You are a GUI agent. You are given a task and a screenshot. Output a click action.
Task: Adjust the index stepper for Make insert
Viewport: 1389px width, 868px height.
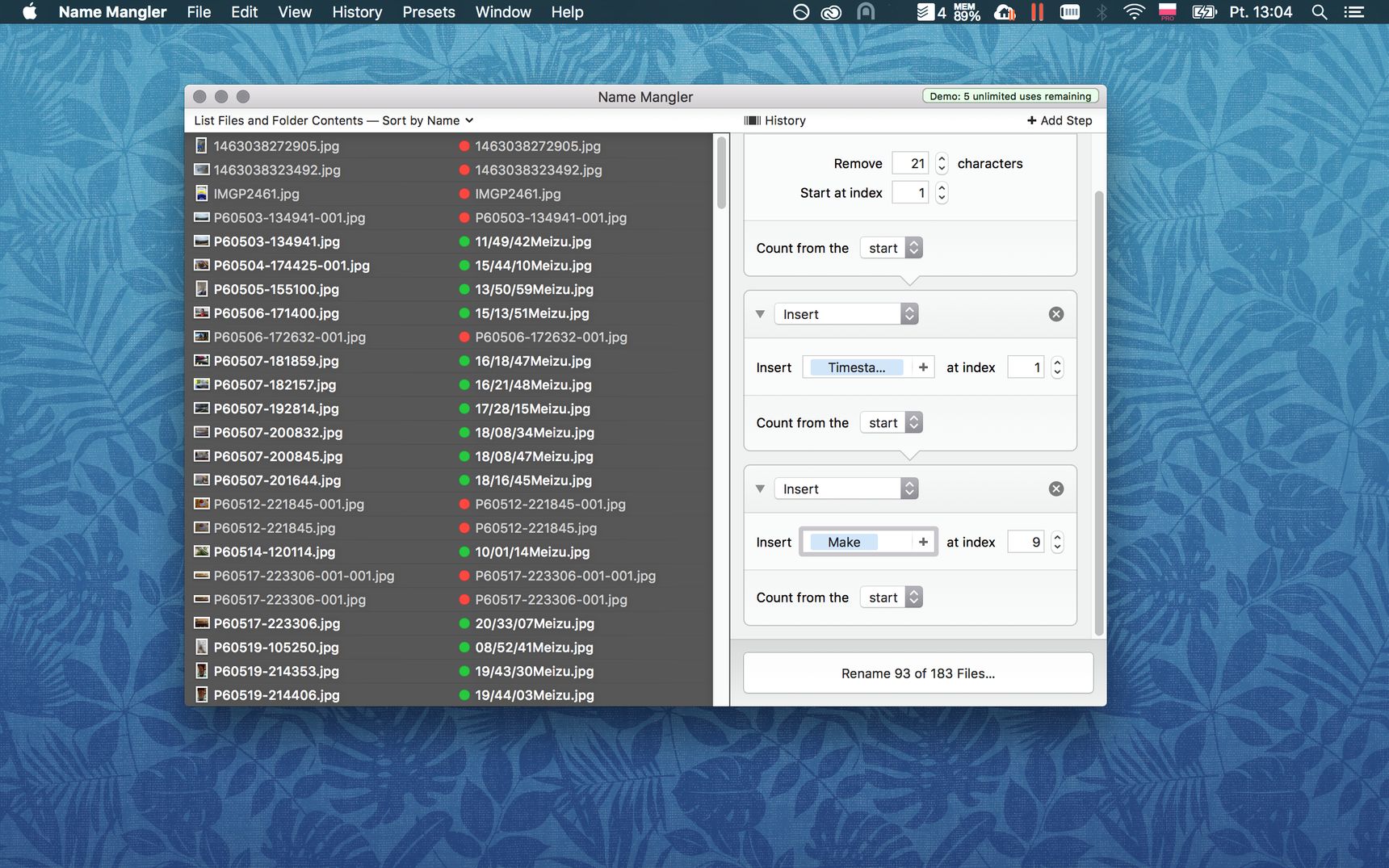pos(1057,542)
